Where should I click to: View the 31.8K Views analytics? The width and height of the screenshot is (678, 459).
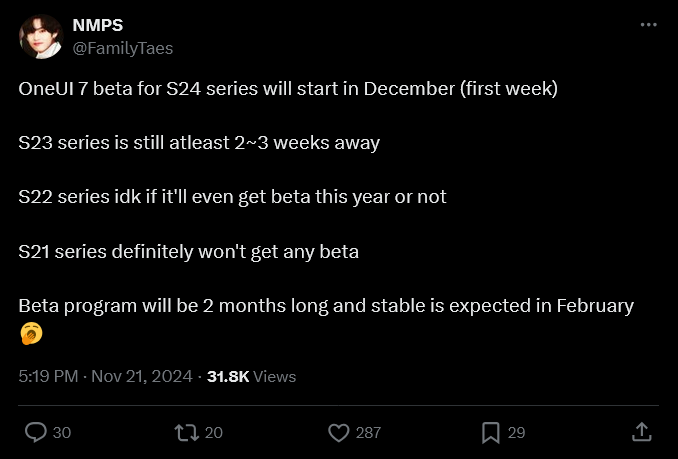click(251, 377)
